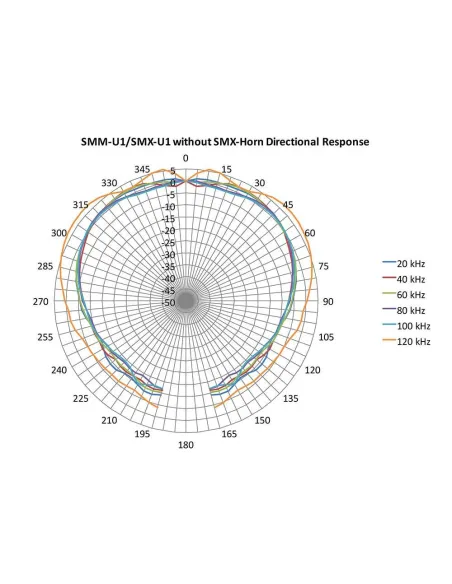Click the 180 degree angle label
The width and height of the screenshot is (452, 584).
186,445
